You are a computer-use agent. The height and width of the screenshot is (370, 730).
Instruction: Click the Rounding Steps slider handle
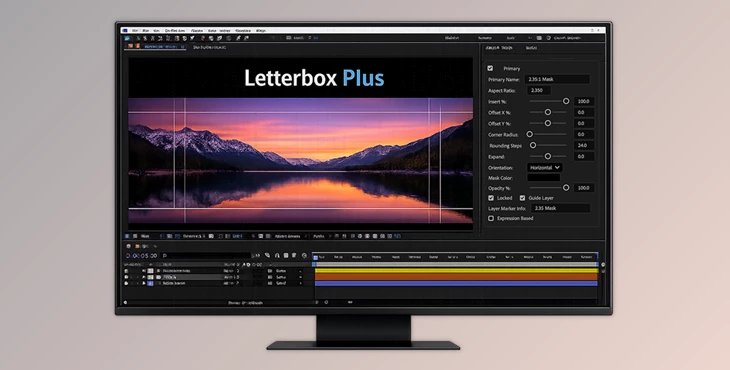(x=533, y=145)
